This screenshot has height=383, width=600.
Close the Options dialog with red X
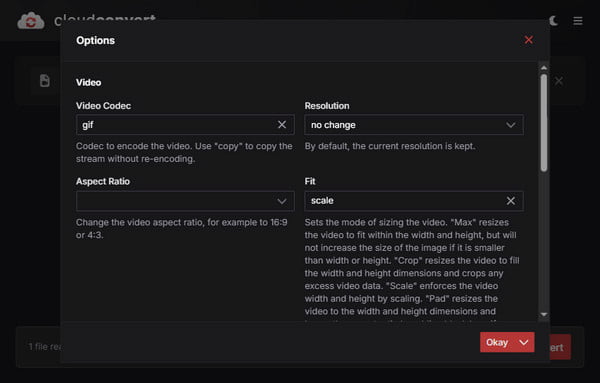tap(528, 40)
